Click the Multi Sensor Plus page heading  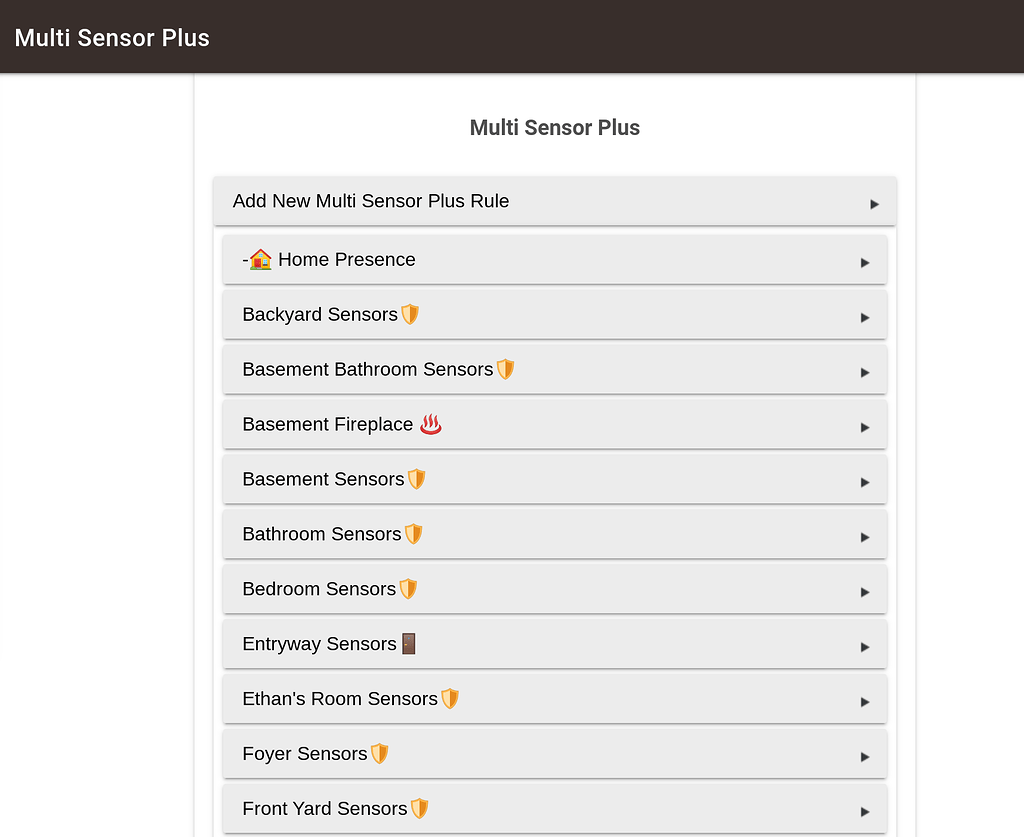click(x=554, y=127)
